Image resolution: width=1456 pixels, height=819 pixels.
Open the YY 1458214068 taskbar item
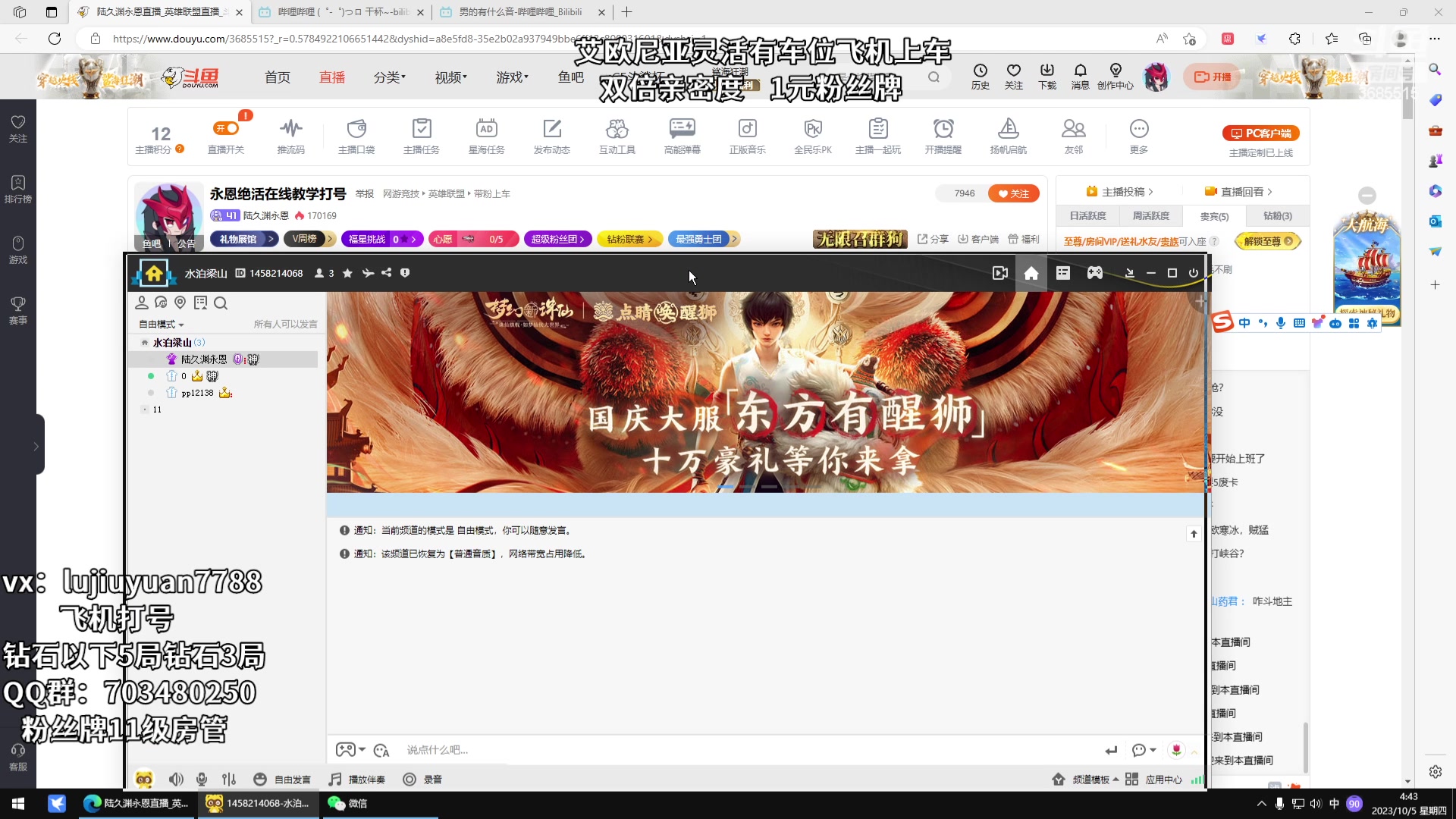coord(258,803)
